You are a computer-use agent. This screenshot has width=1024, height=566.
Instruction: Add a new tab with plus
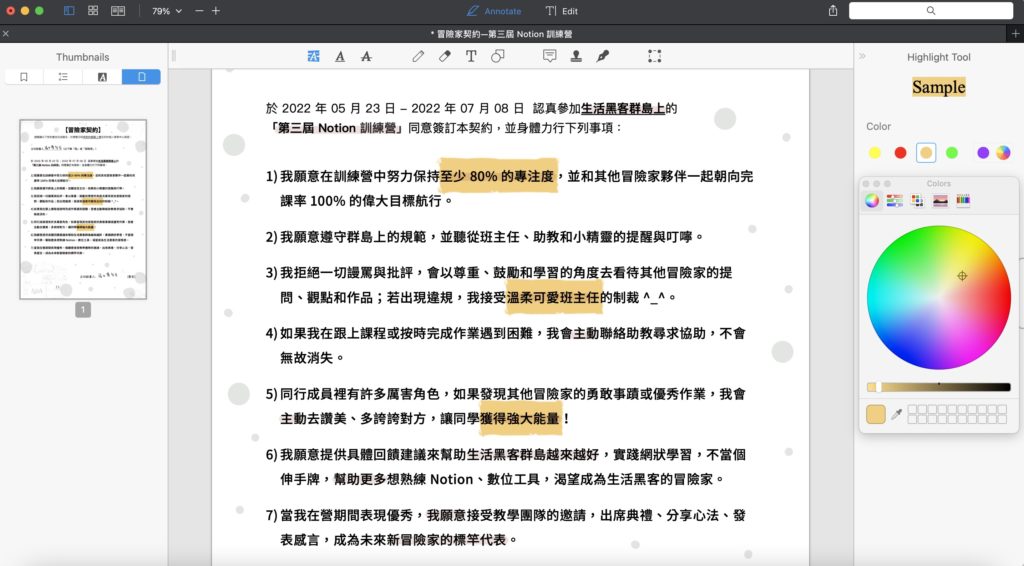coord(1015,33)
